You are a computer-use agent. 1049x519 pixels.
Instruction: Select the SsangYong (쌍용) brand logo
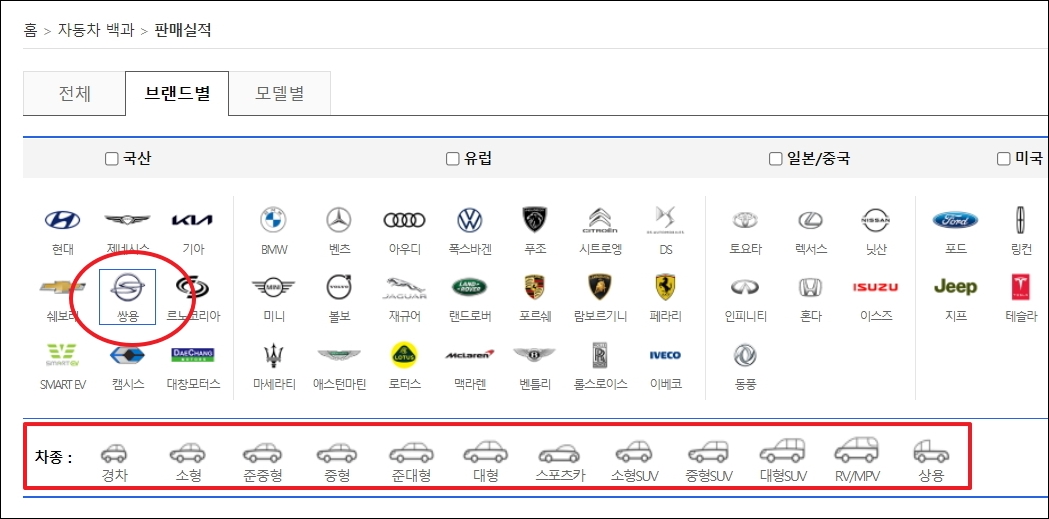tap(127, 288)
